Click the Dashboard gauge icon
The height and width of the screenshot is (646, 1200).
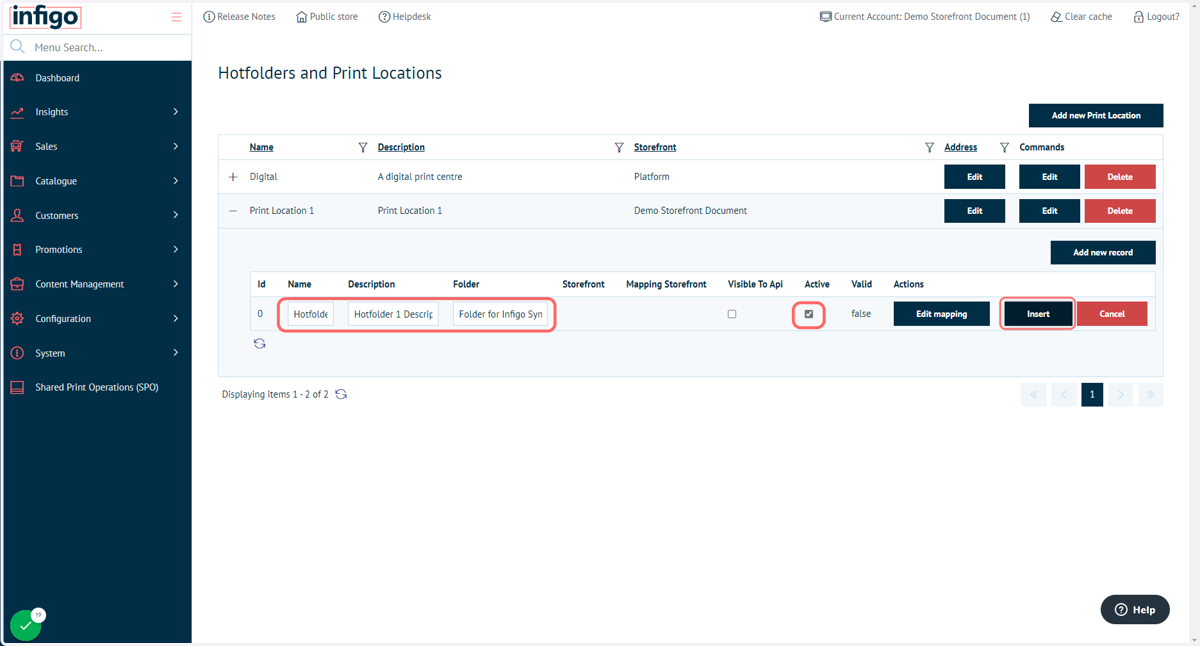click(x=17, y=78)
